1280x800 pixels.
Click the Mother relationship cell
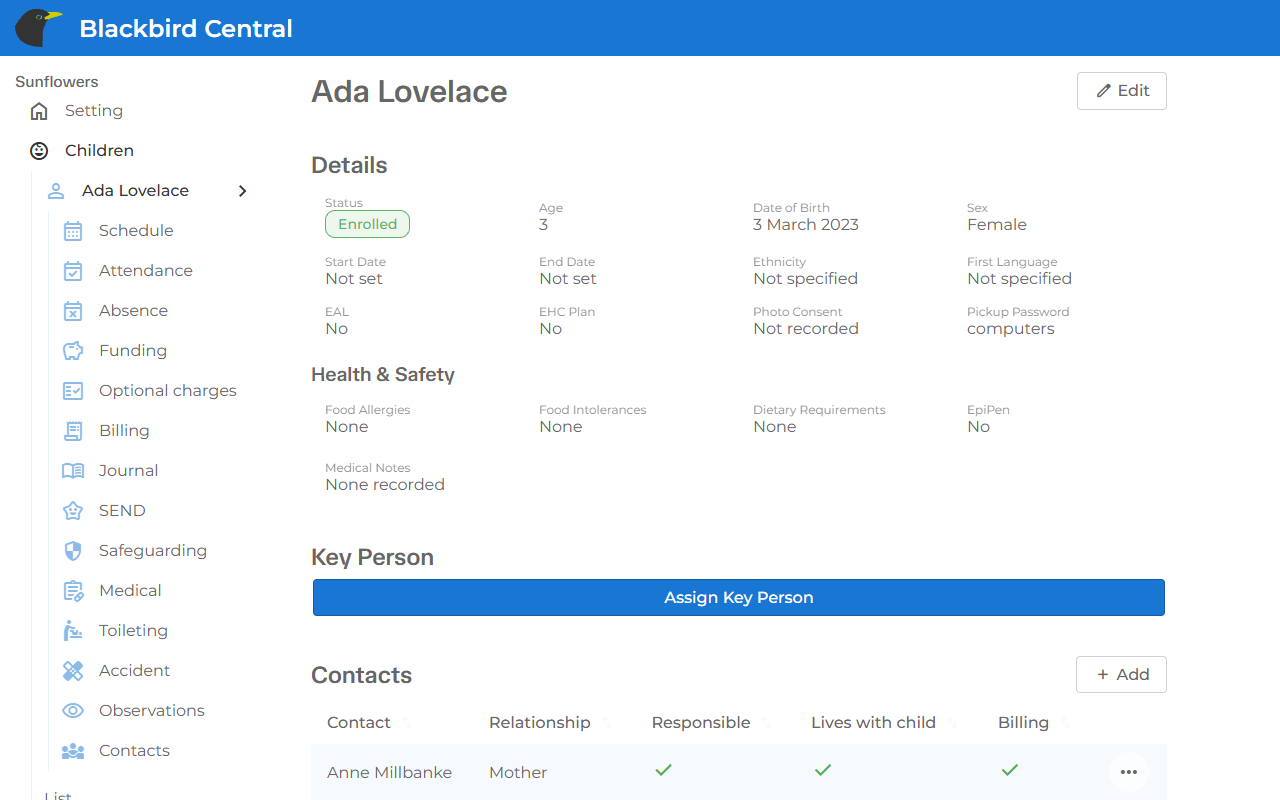pos(518,773)
